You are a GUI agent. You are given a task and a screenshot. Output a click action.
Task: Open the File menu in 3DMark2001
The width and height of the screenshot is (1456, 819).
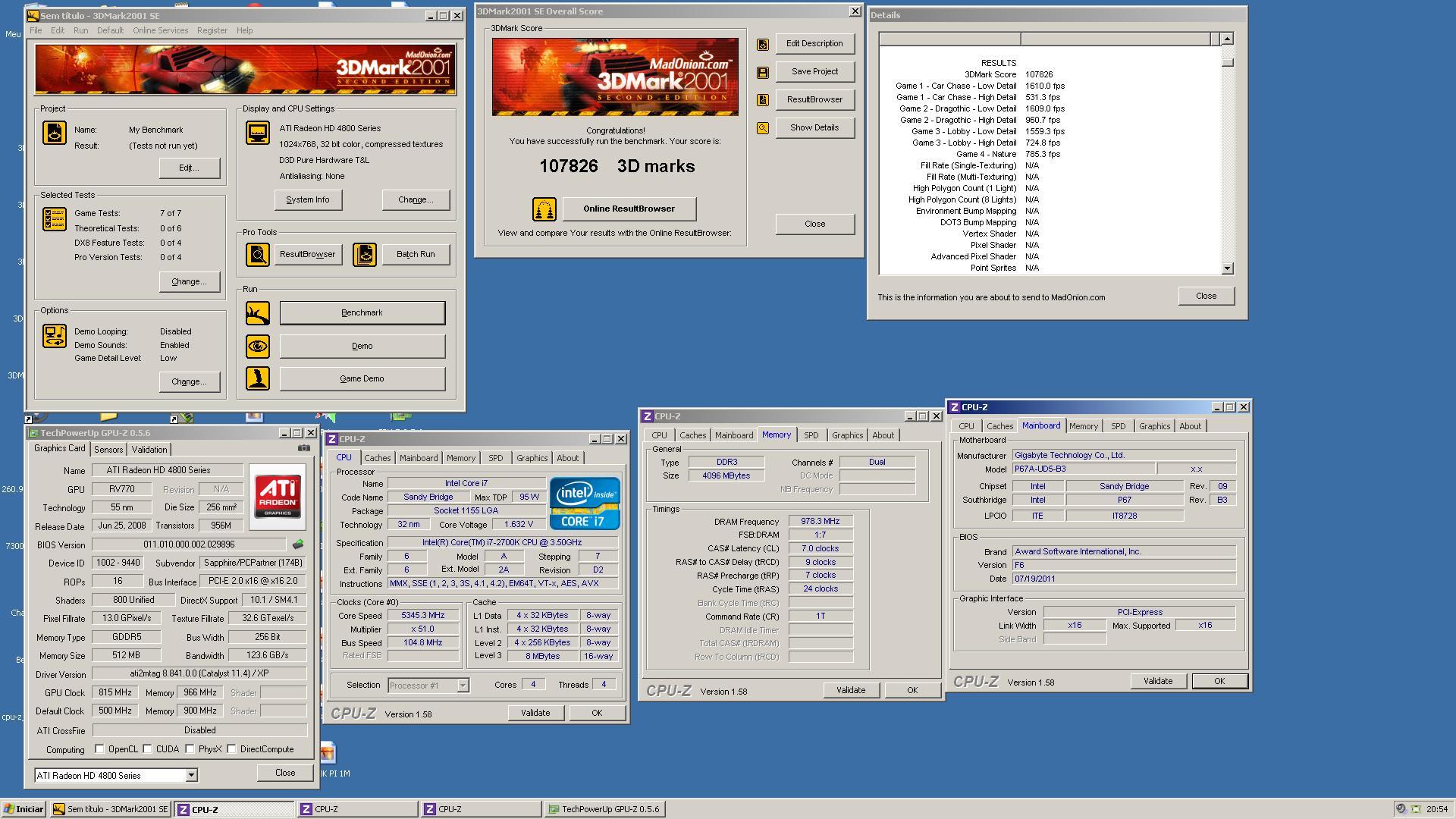(36, 30)
